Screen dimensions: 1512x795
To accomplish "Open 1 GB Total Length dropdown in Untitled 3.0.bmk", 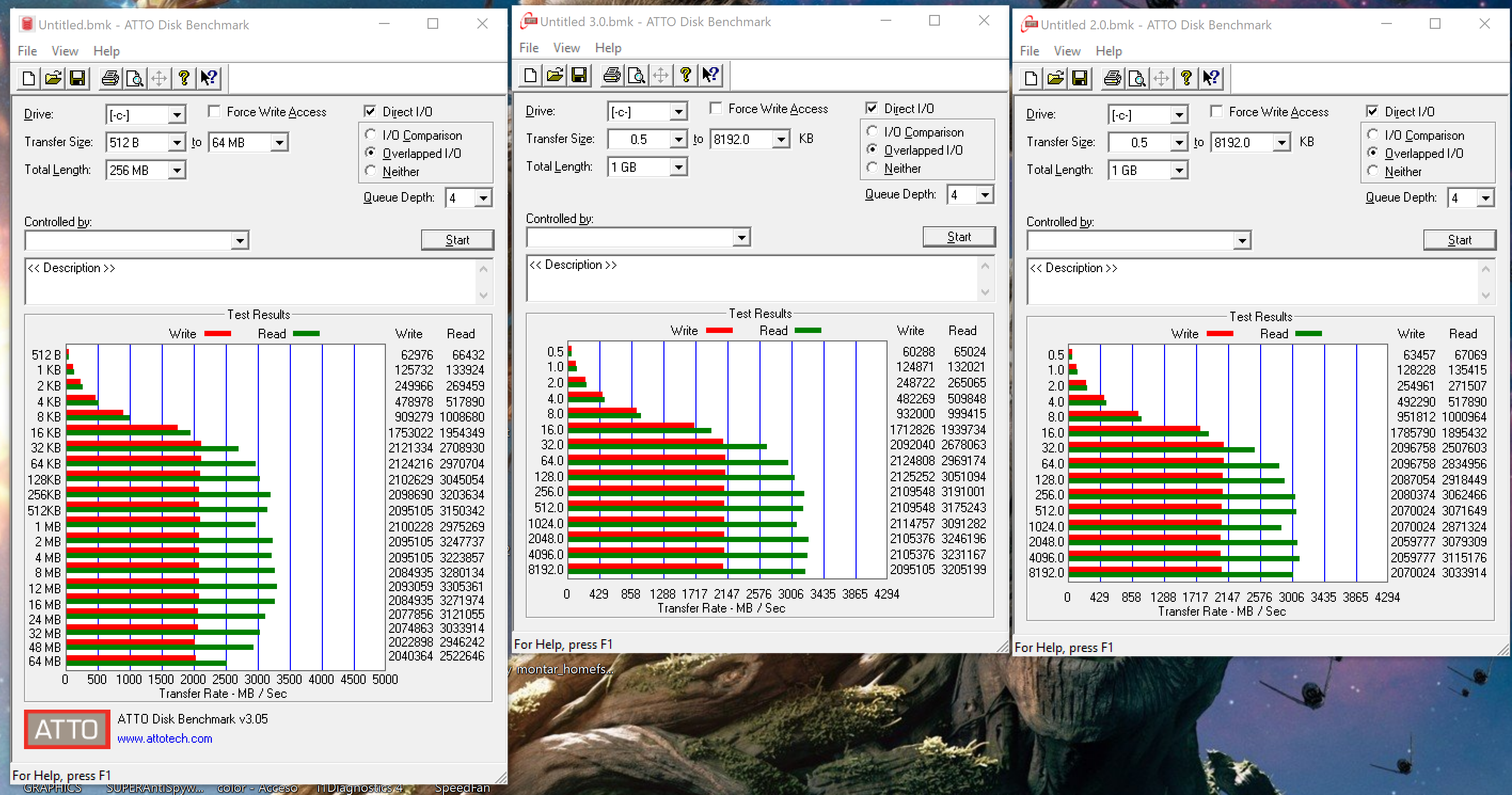I will click(x=678, y=167).
